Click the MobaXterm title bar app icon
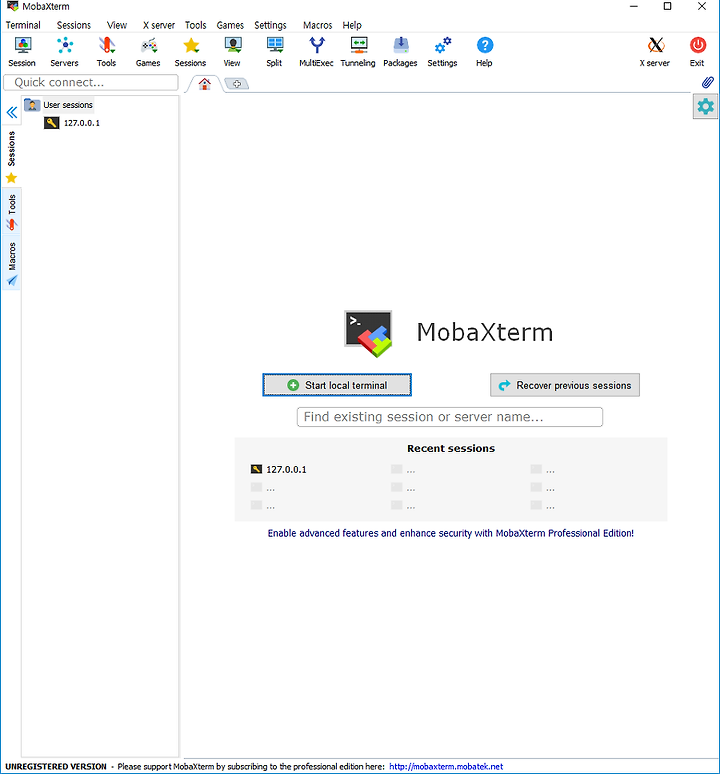Screen dimensions: 720x774 [x=12, y=6]
